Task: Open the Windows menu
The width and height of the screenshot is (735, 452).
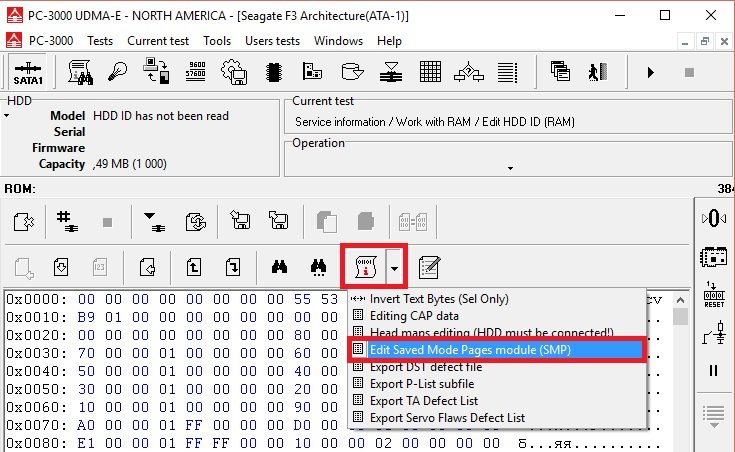Action: point(338,41)
